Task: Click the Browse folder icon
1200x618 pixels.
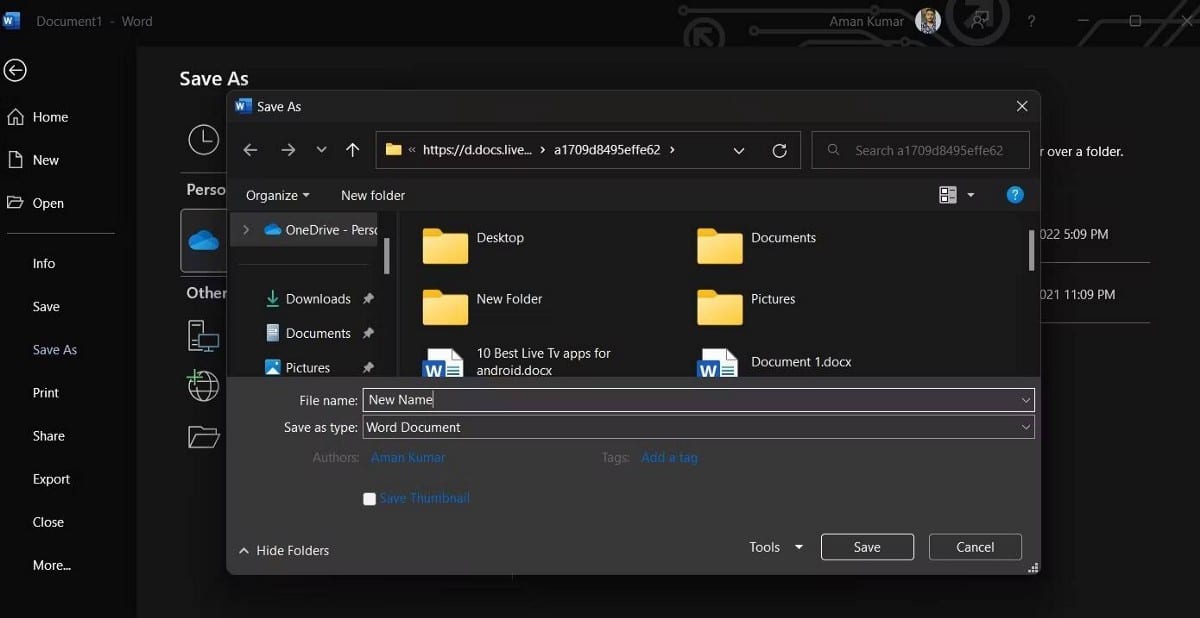Action: tap(203, 437)
